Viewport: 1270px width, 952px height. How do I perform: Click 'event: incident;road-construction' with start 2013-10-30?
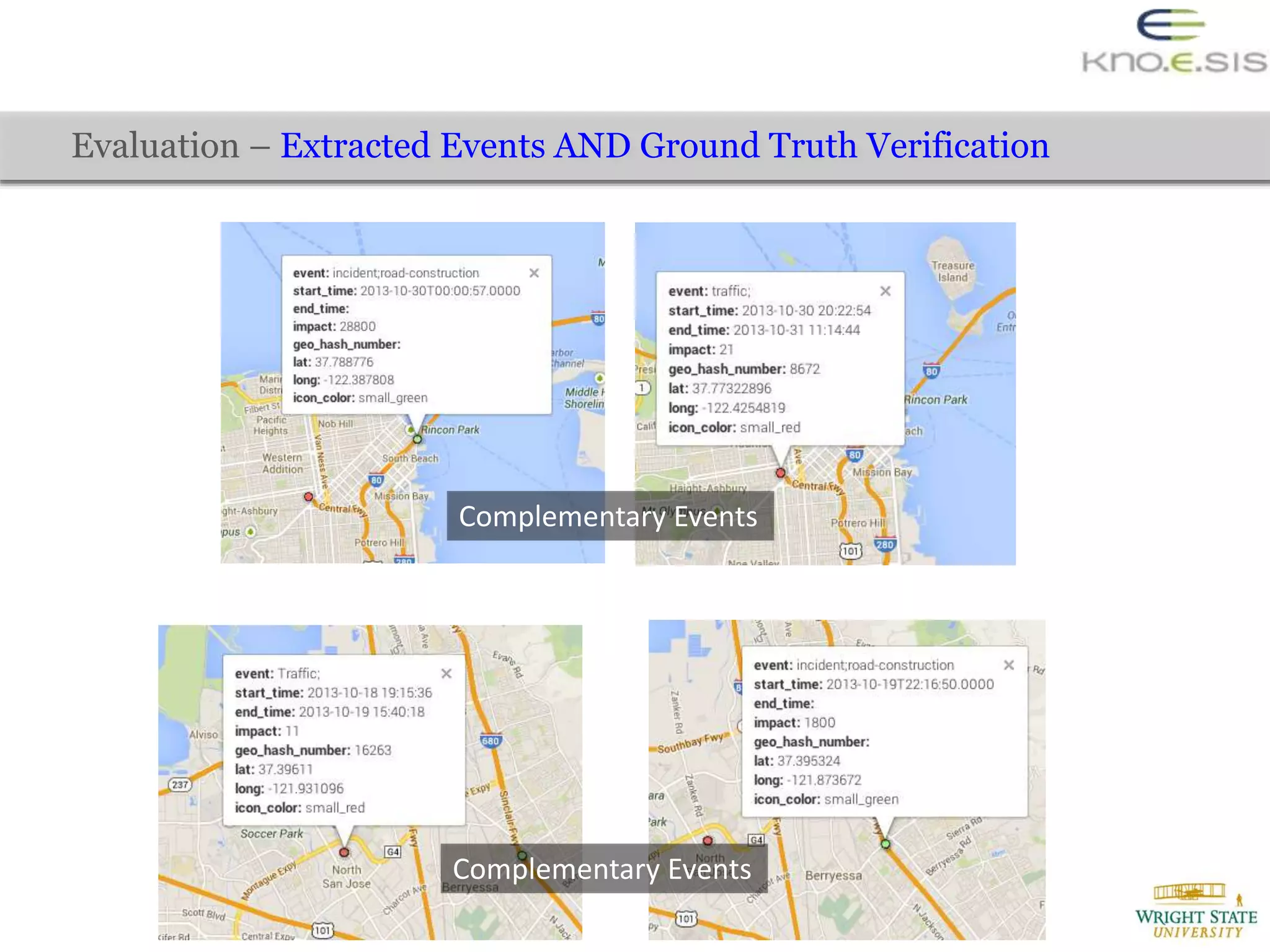(386, 273)
